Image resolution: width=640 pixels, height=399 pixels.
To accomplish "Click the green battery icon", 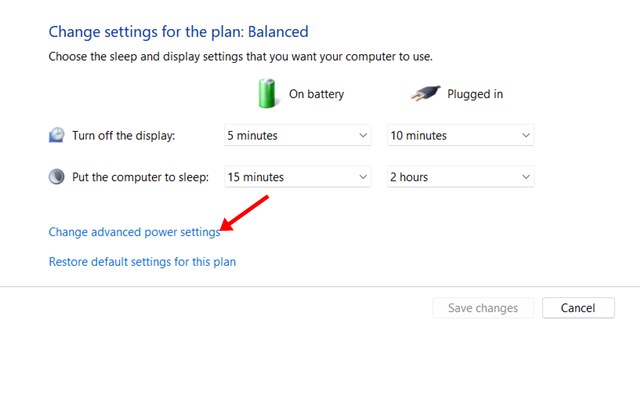I will 267,93.
